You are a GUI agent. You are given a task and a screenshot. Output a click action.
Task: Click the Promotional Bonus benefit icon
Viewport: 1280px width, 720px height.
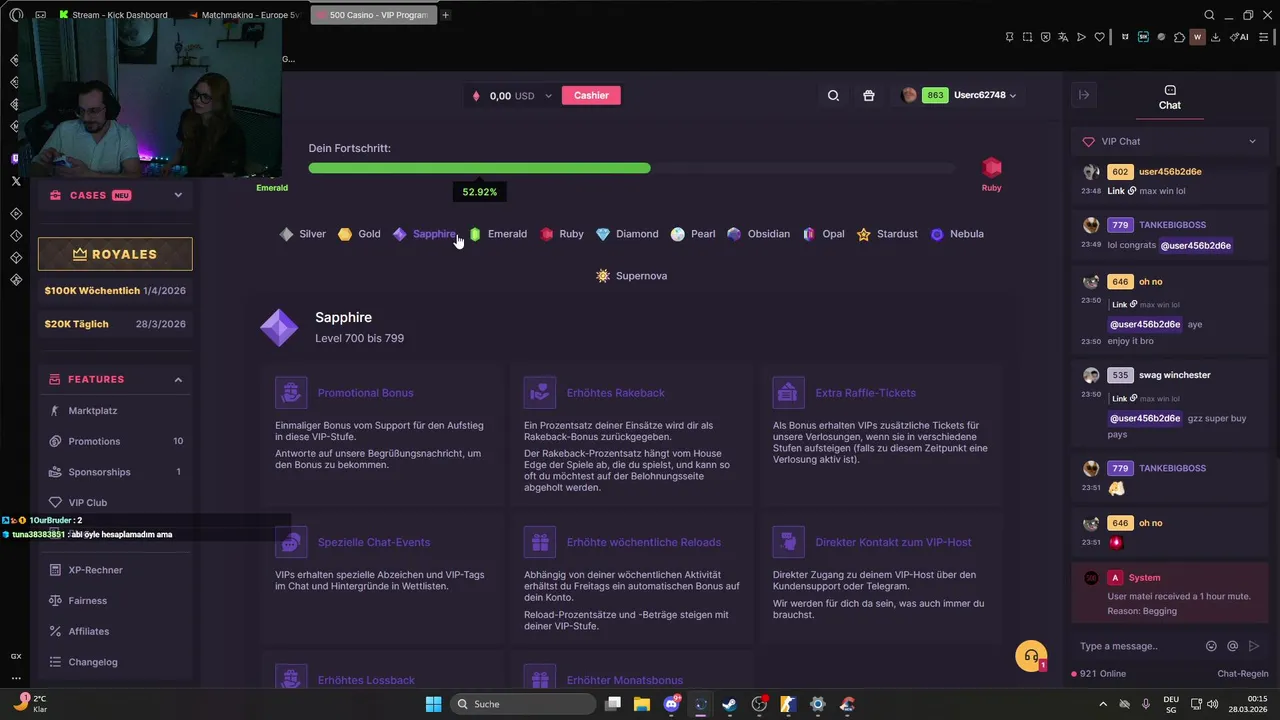tap(291, 393)
